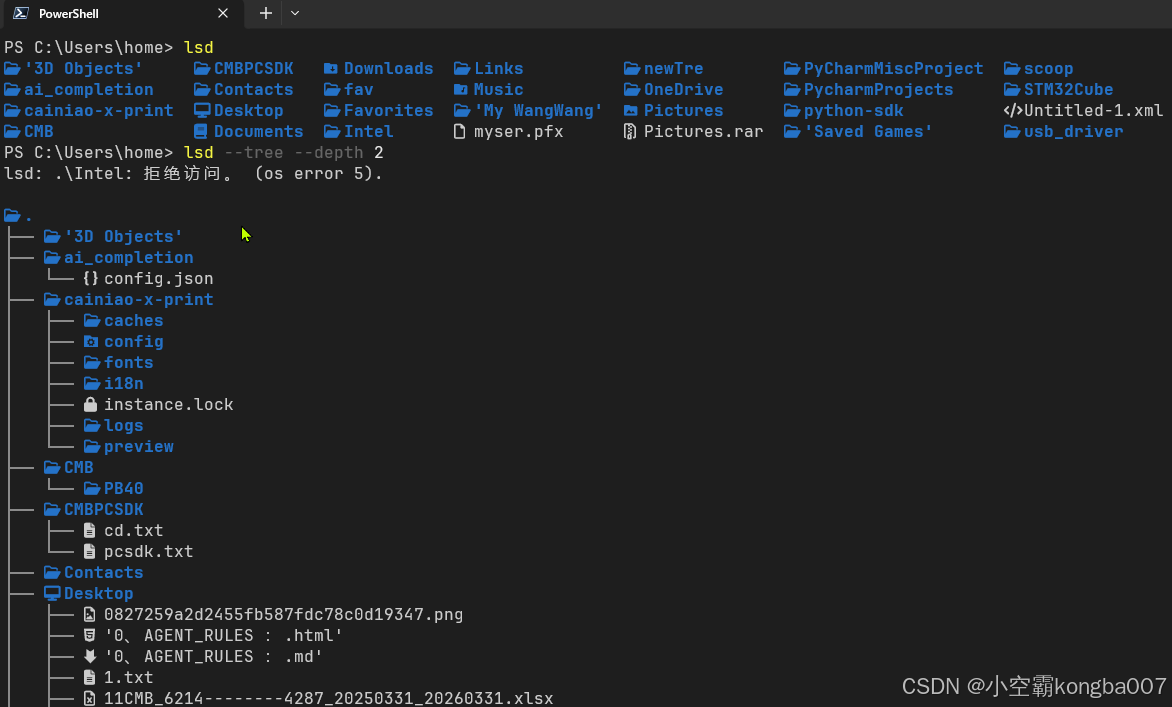Screen dimensions: 1172x707
Task: Click the myser.pfx file icon
Action: coord(460,132)
